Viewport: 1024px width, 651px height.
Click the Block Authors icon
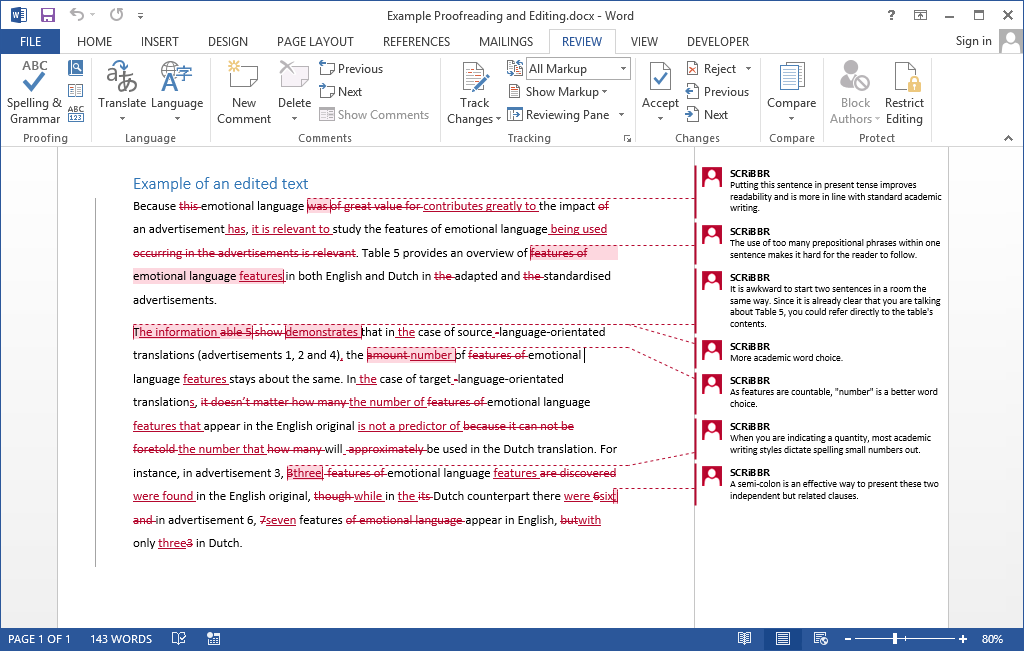pos(853,90)
